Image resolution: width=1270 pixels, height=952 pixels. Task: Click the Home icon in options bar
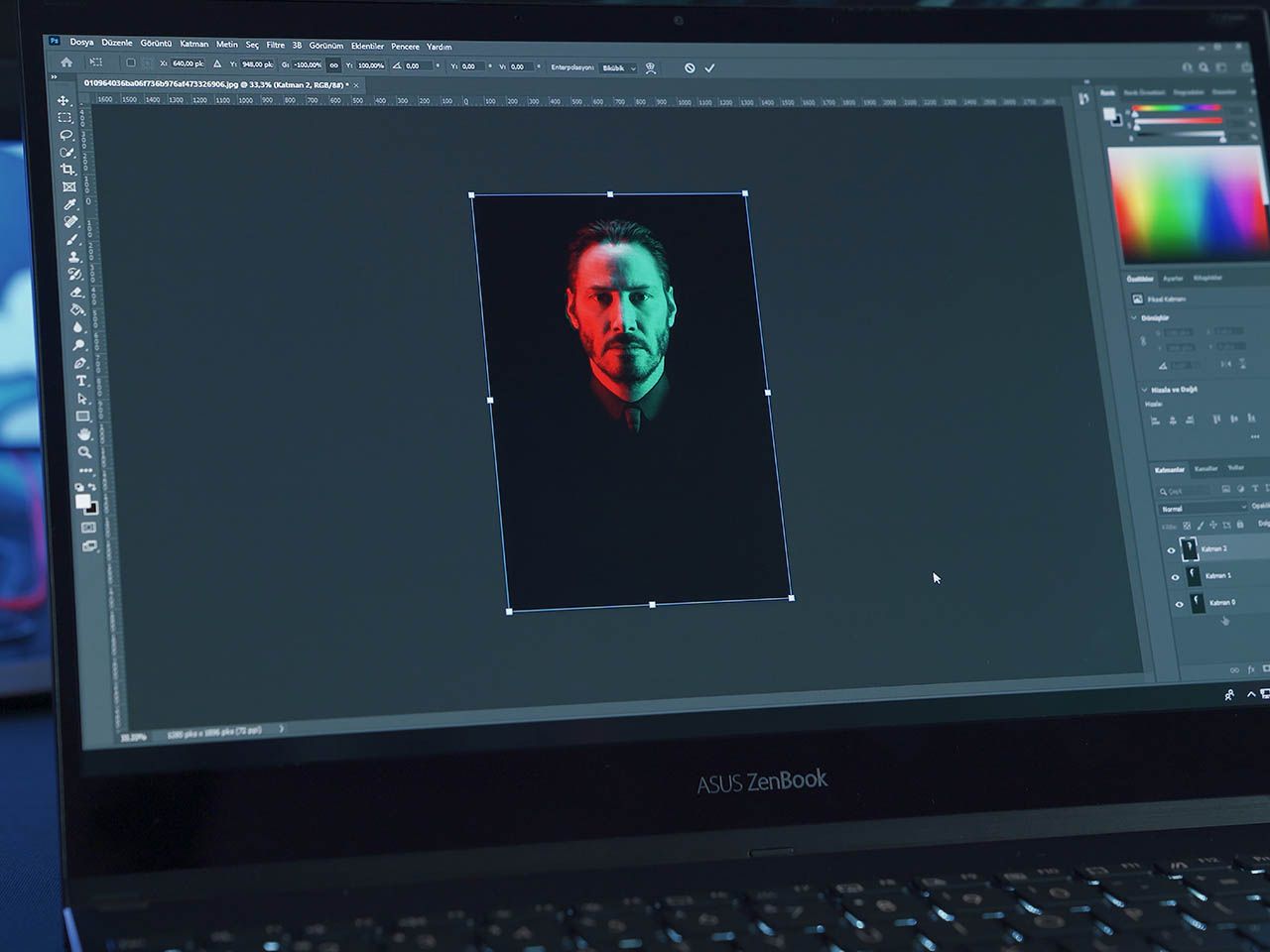pos(66,62)
